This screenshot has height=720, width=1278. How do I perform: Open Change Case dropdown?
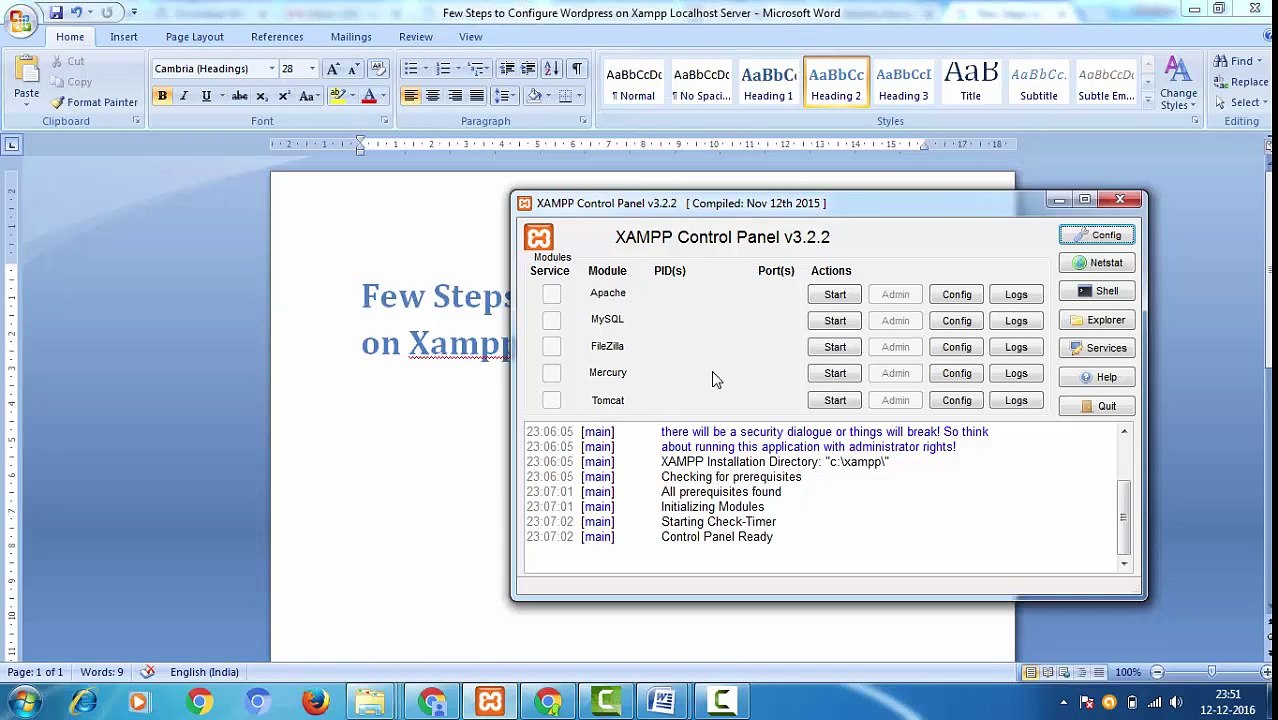(309, 96)
